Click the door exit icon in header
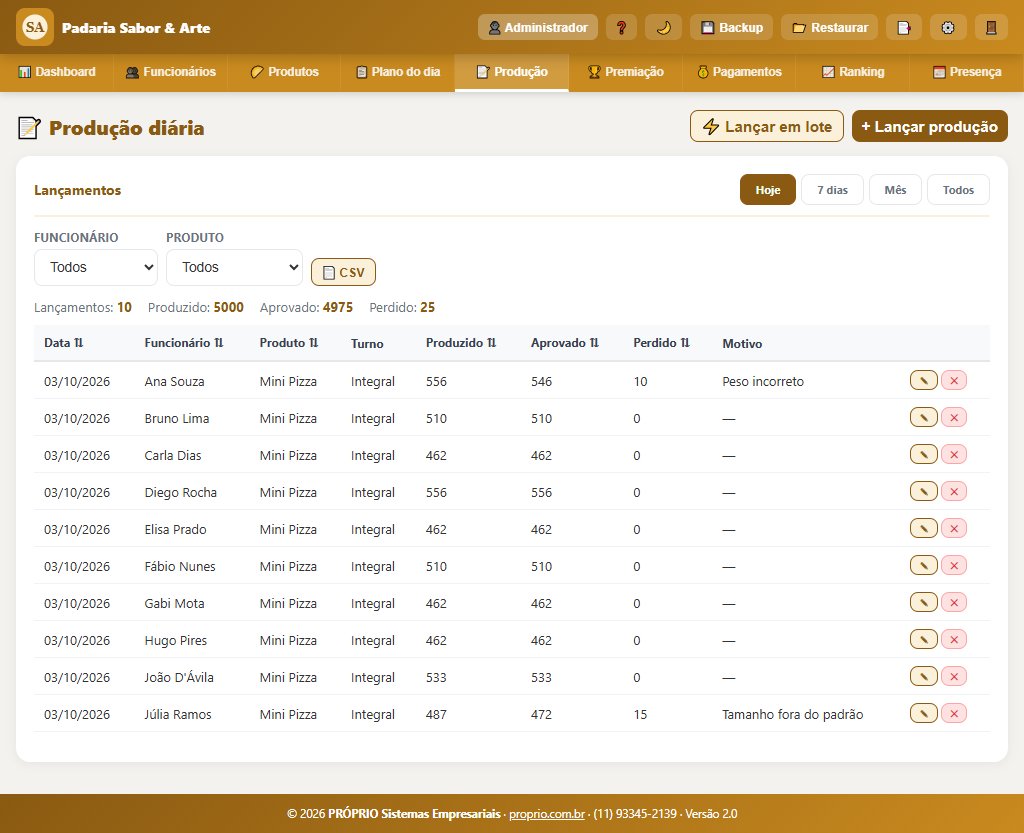Viewport: 1024px width, 833px height. (991, 27)
